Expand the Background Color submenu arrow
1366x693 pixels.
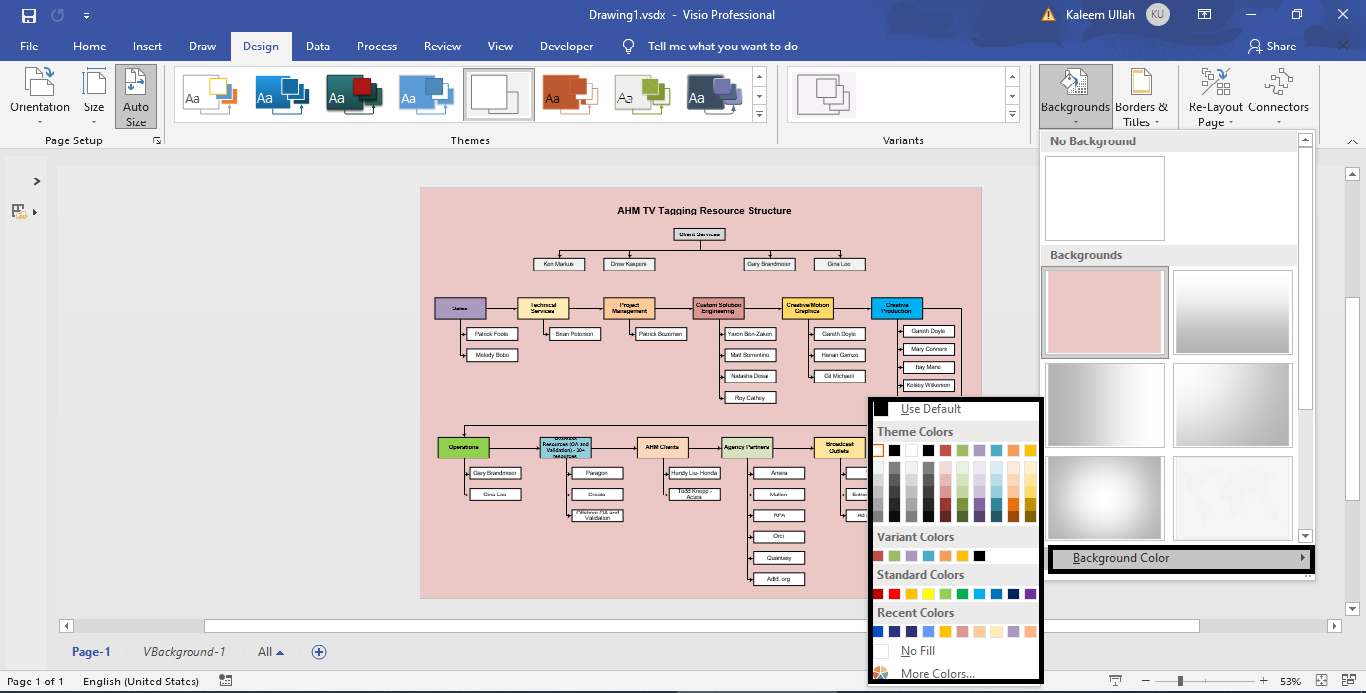1301,559
